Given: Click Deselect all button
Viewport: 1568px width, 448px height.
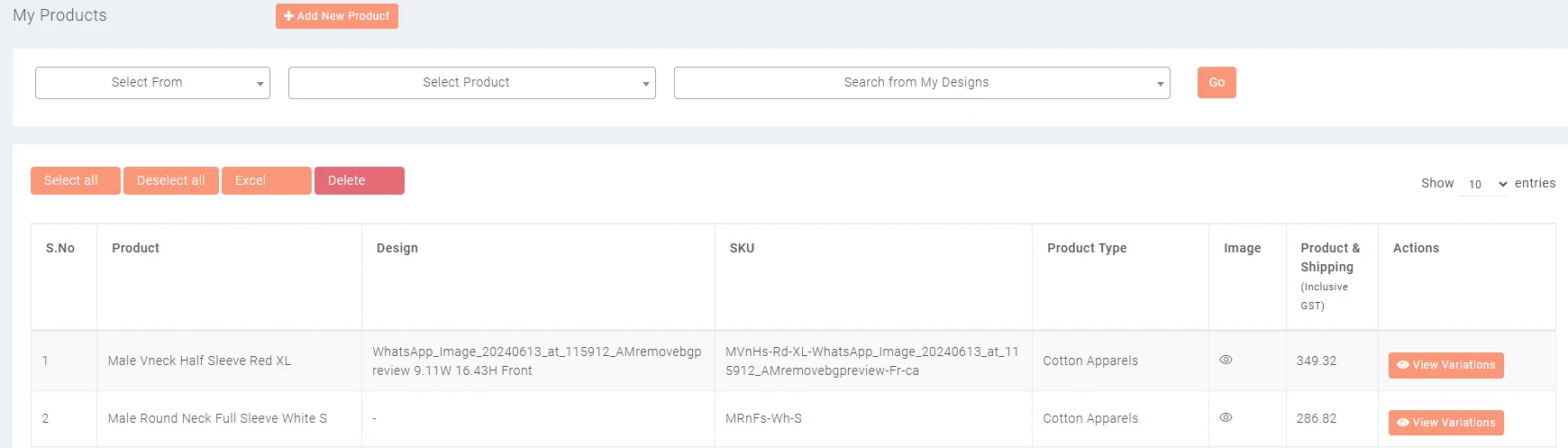Looking at the screenshot, I should coord(170,181).
